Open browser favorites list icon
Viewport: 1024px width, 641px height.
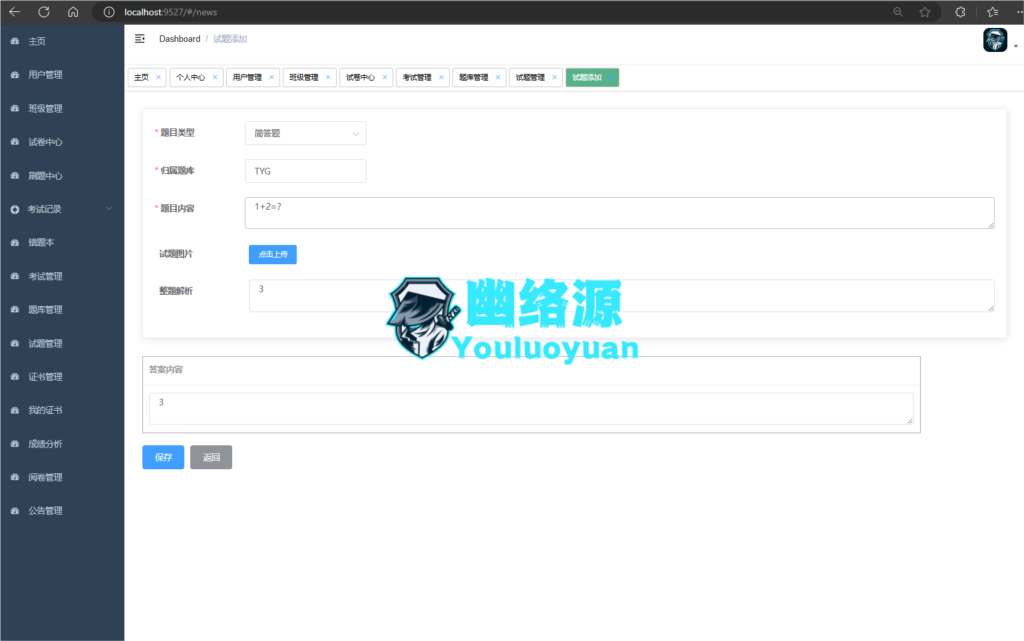pos(993,12)
